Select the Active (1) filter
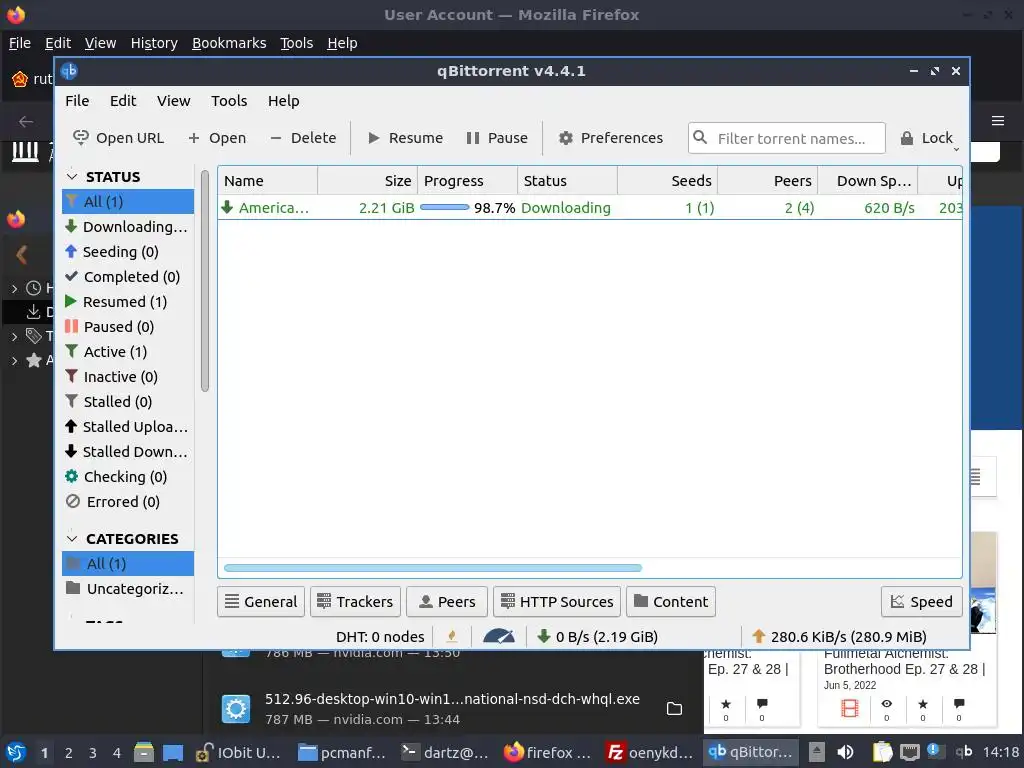1024x768 pixels. tap(128, 351)
